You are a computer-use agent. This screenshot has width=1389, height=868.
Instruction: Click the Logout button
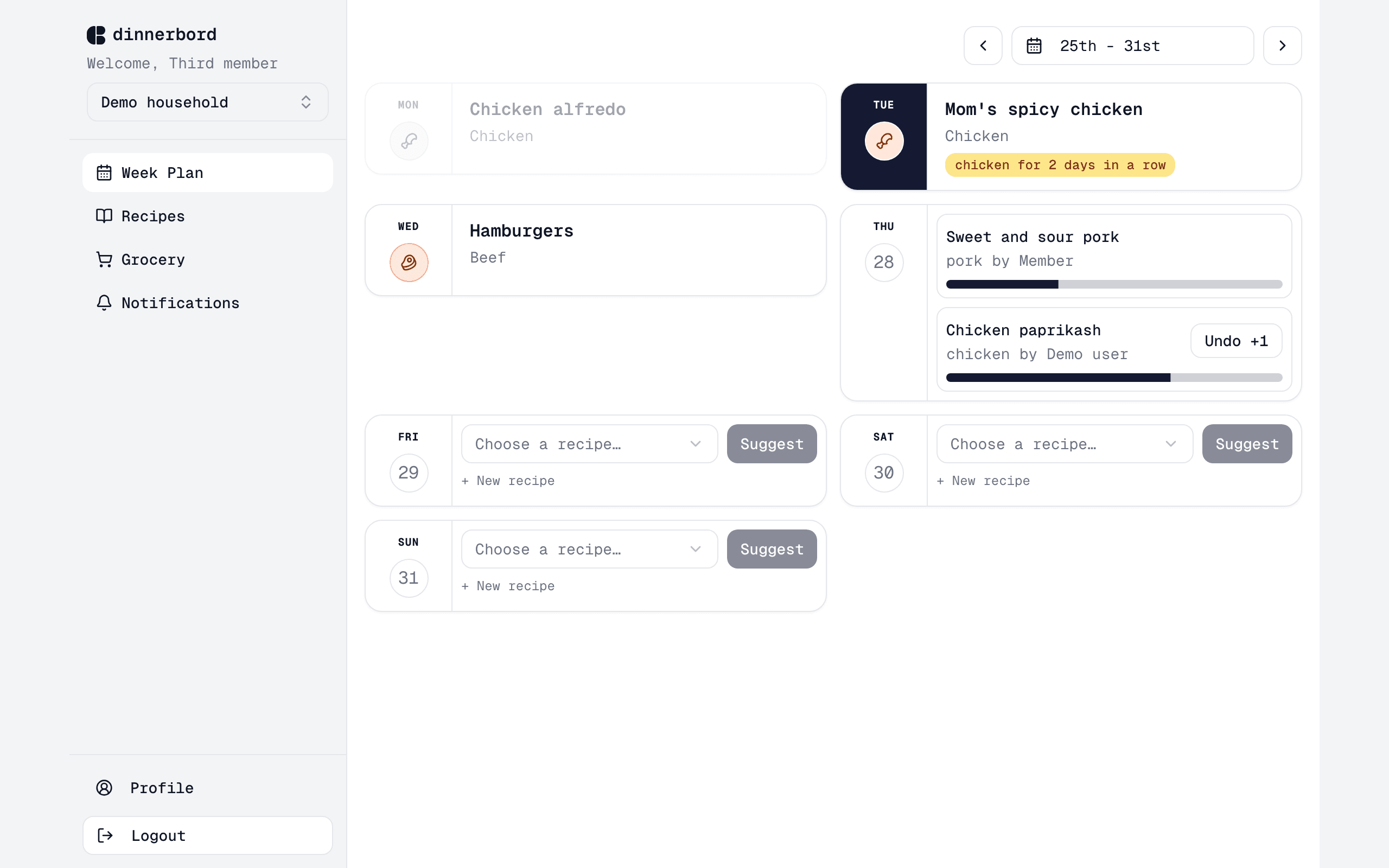coord(207,835)
